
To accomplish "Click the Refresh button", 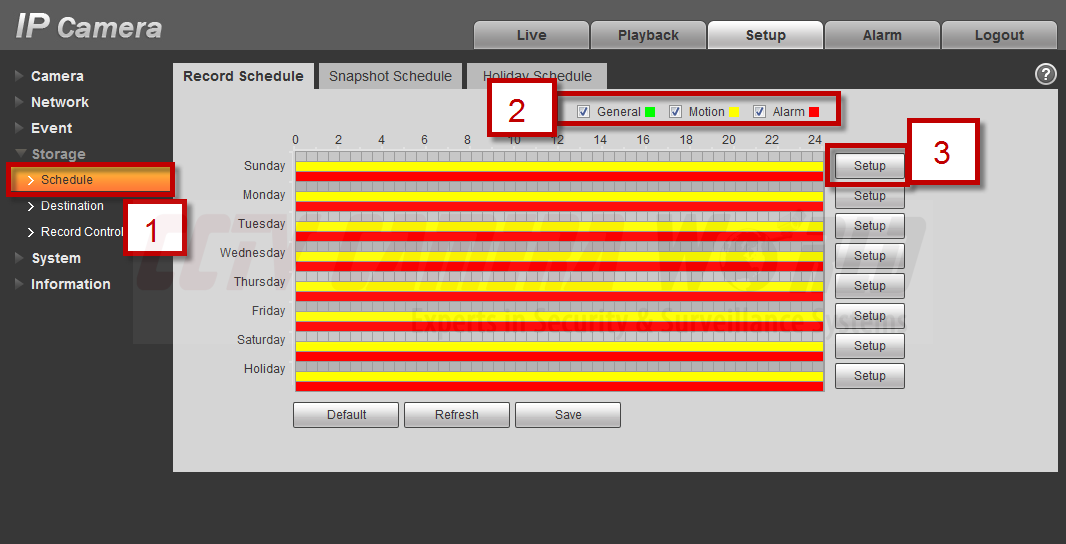I will (457, 415).
